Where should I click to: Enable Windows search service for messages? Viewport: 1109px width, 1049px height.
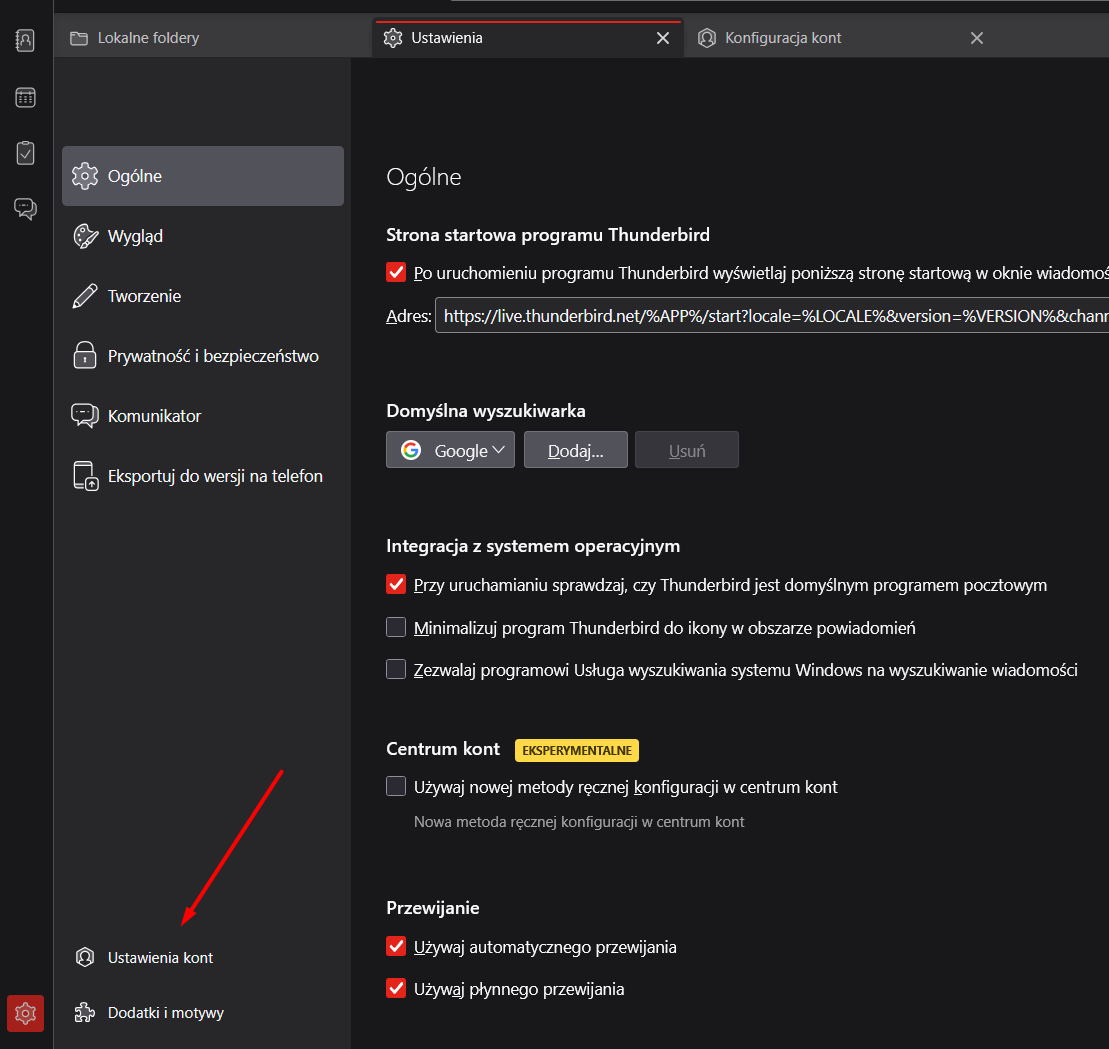point(396,668)
